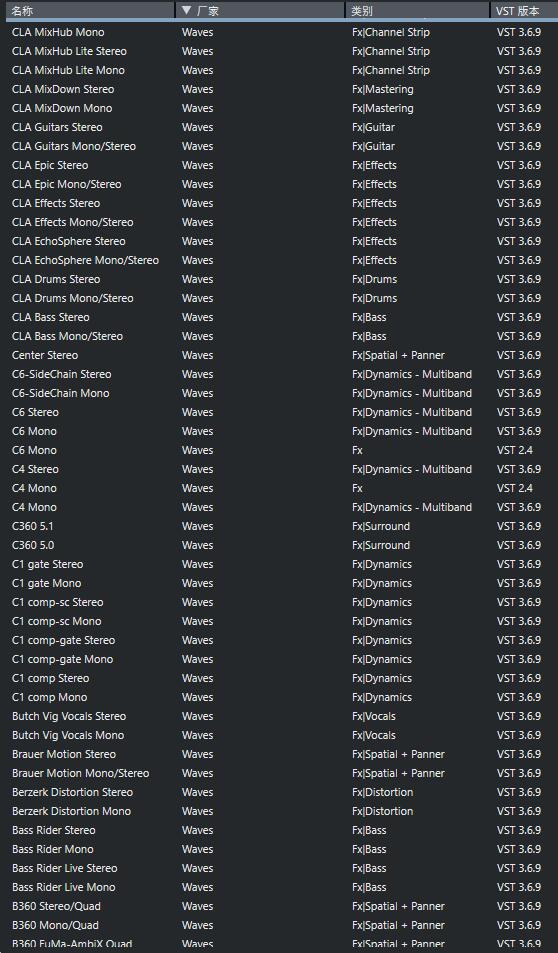Select the Center Stereo plugin

click(282, 355)
